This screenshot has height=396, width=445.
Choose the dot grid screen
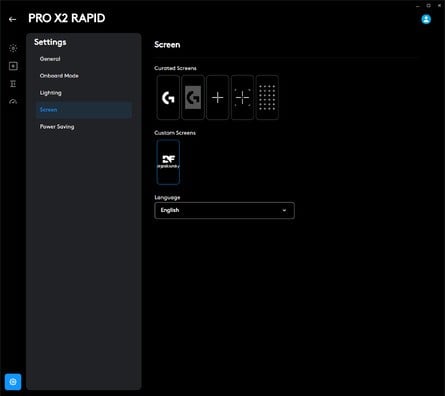point(267,97)
